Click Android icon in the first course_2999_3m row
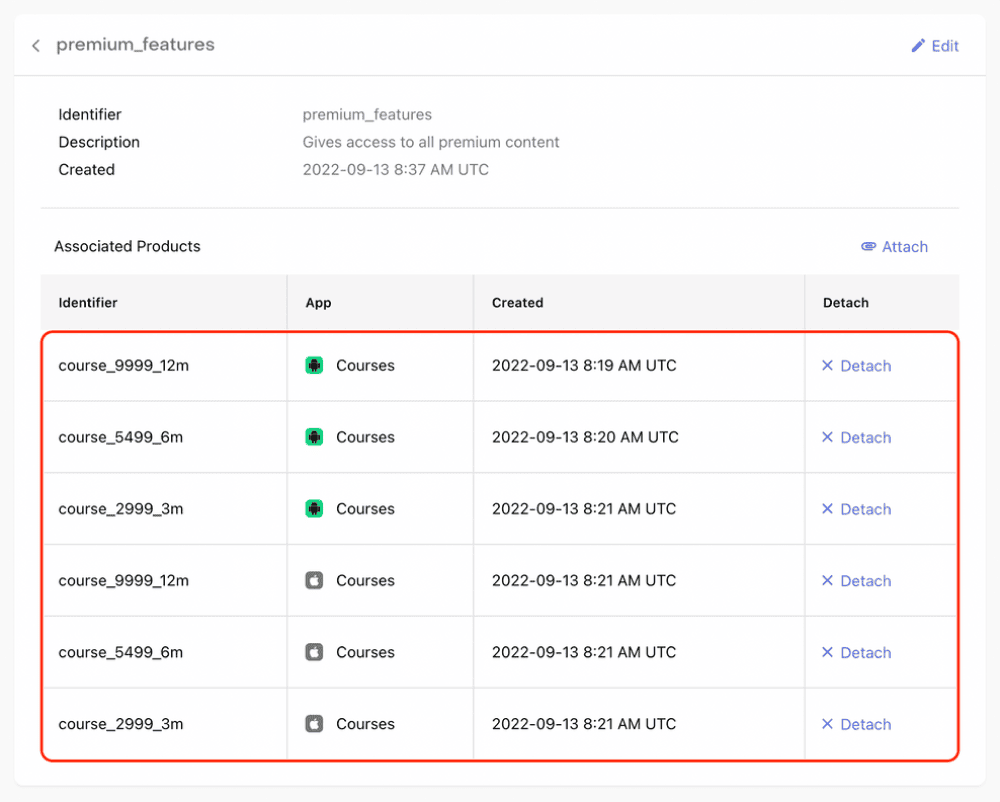The image size is (1000, 802). click(x=314, y=509)
